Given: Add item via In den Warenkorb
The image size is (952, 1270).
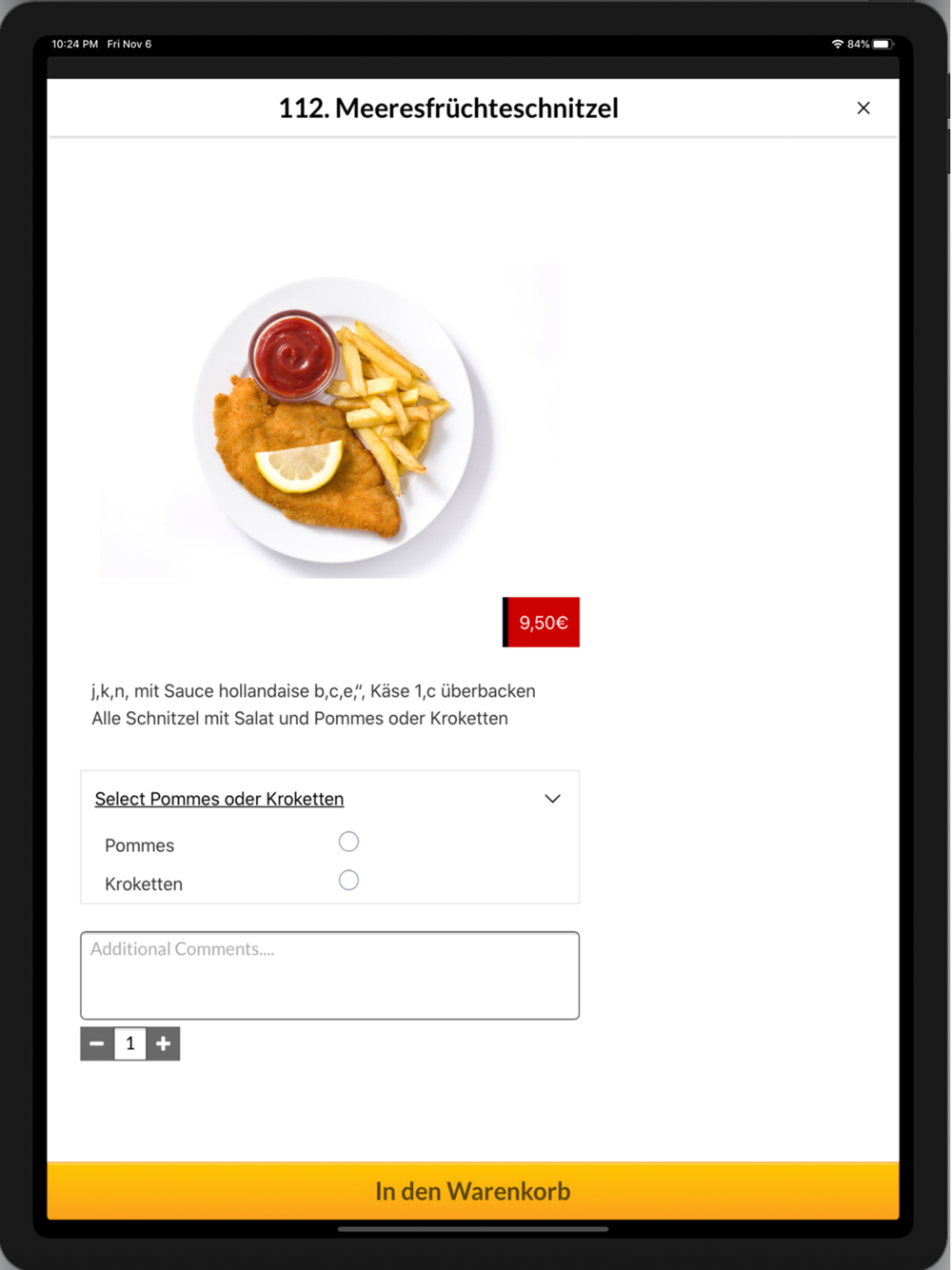Looking at the screenshot, I should 473,1191.
